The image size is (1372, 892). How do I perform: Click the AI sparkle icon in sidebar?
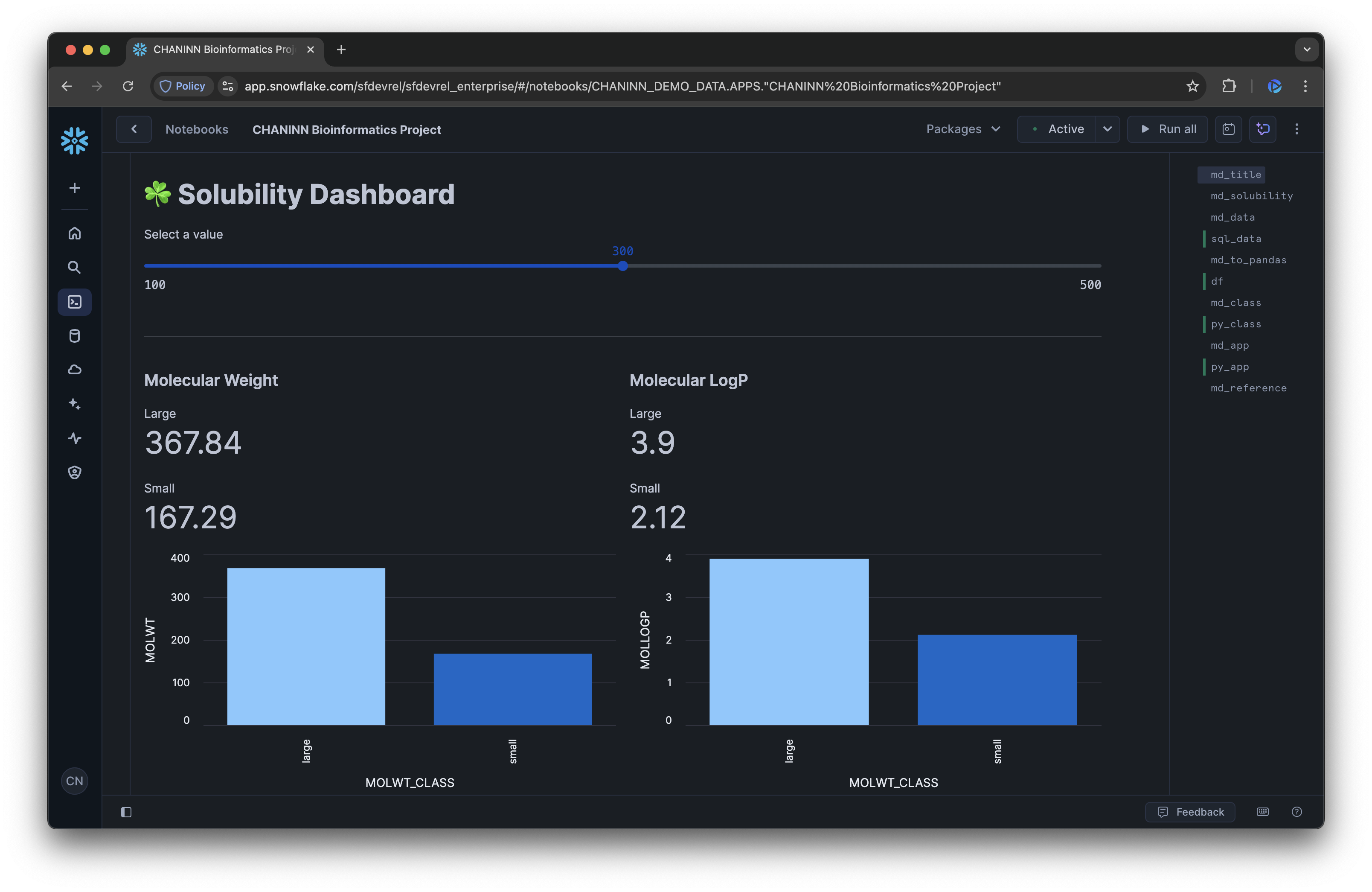(74, 404)
